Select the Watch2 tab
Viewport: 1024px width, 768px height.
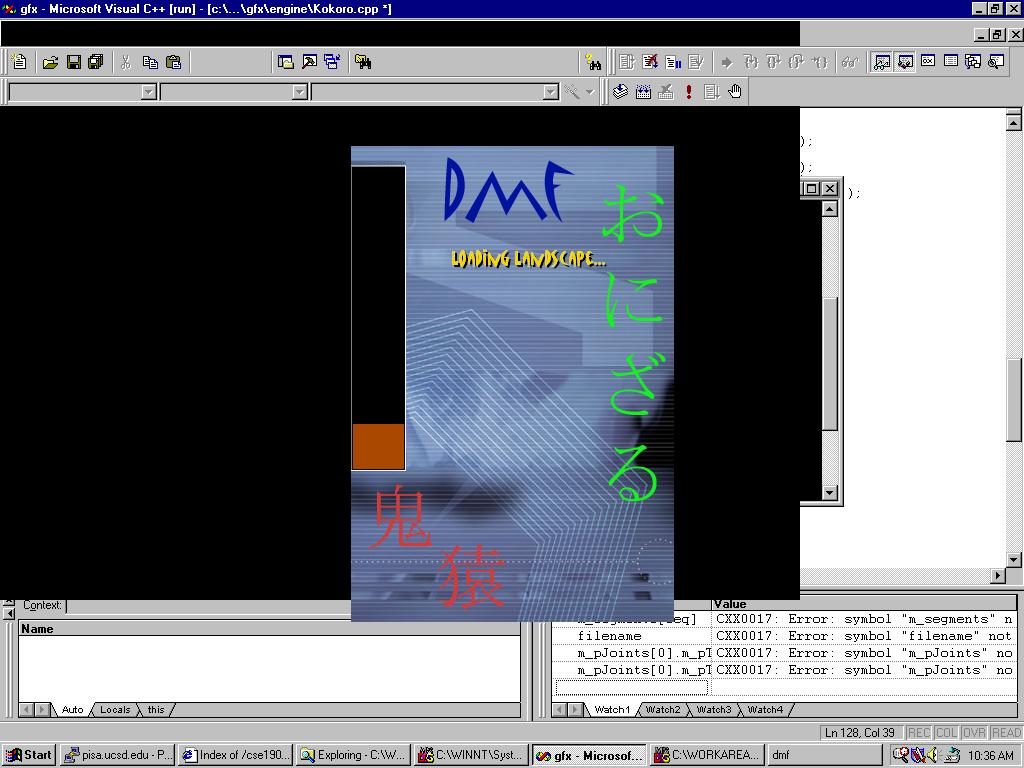[x=662, y=710]
